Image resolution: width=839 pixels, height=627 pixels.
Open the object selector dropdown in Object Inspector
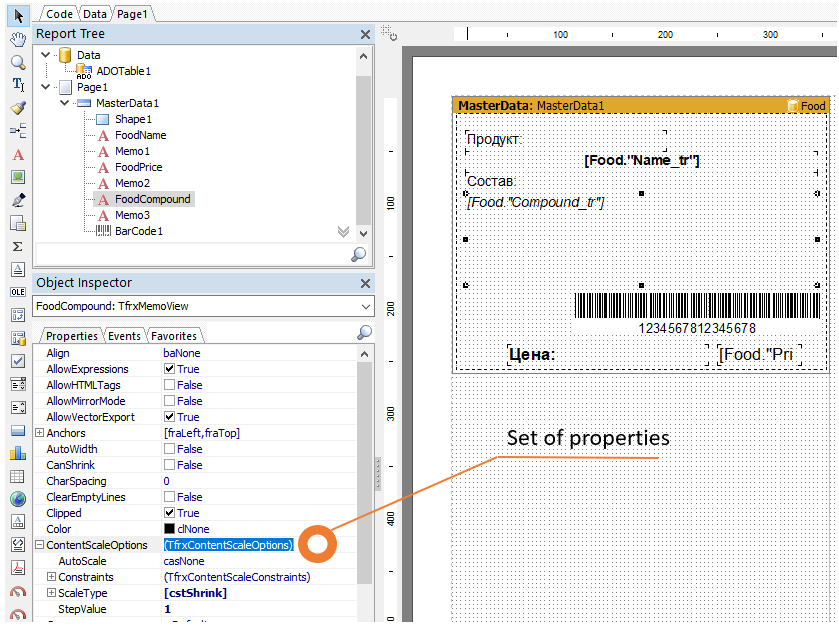(365, 306)
